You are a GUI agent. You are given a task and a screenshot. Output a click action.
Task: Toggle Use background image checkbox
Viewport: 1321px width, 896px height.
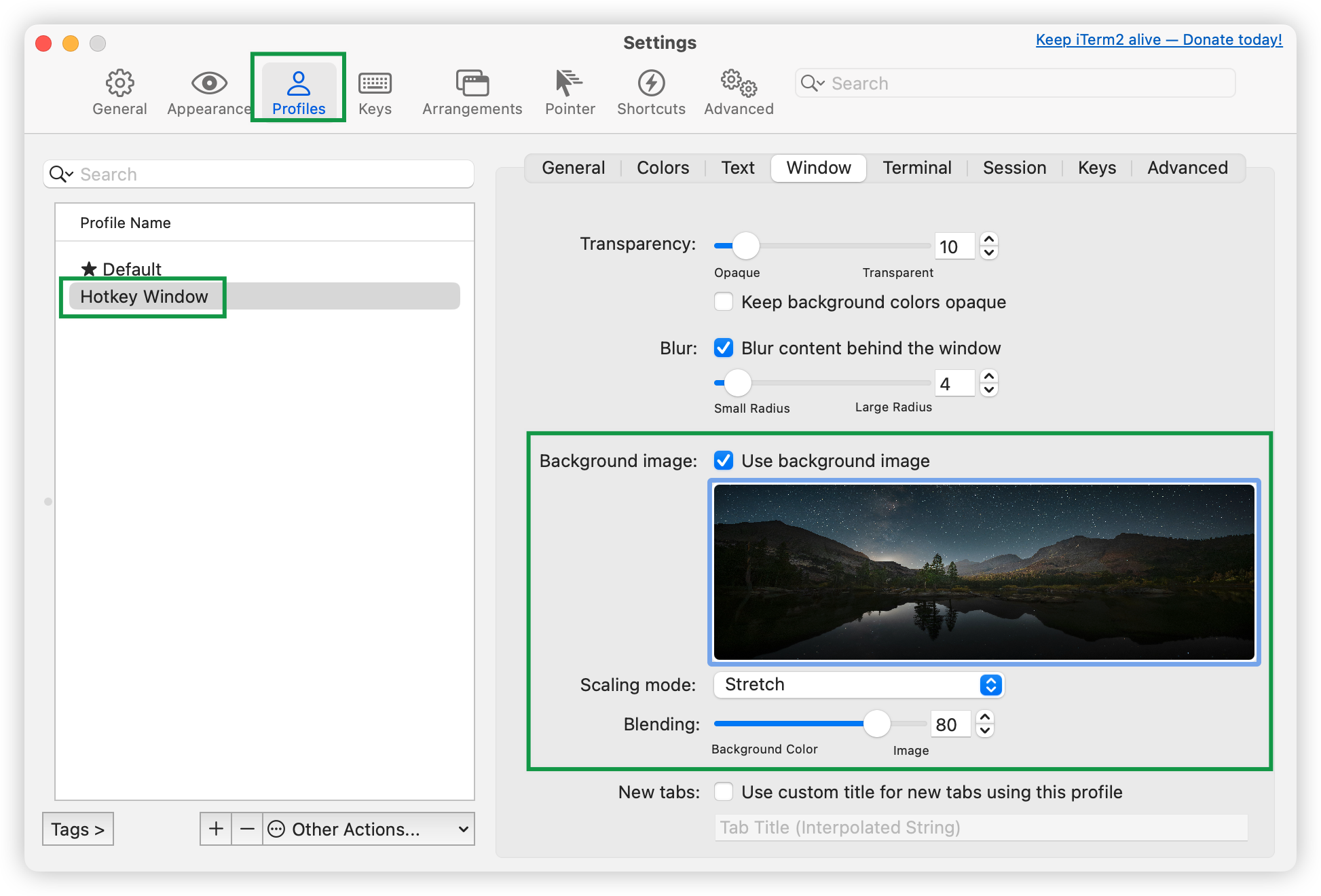[724, 461]
